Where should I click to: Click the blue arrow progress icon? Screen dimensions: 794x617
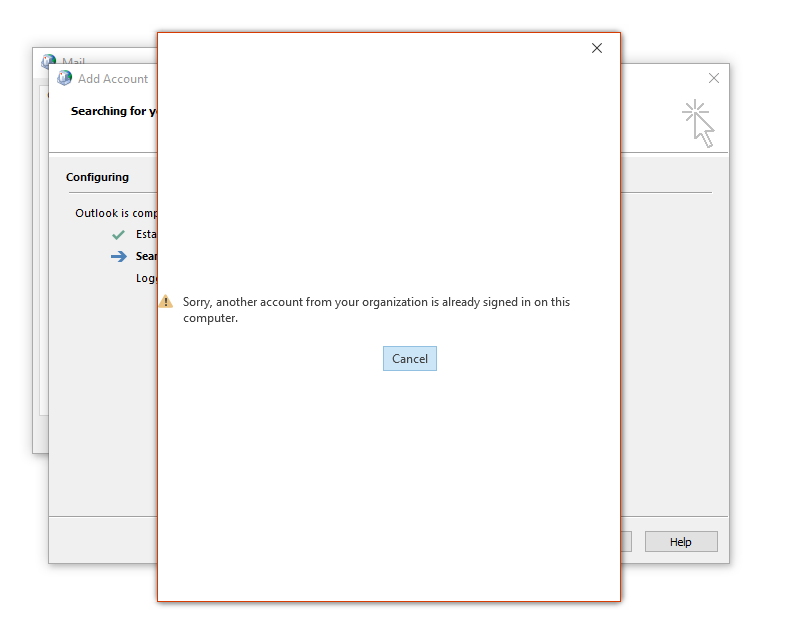click(118, 256)
